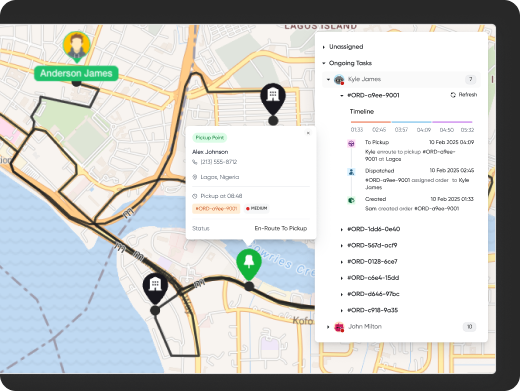Screen dimensions: 520x391
Task: Click the To Pickup event box icon
Action: pos(351,144)
